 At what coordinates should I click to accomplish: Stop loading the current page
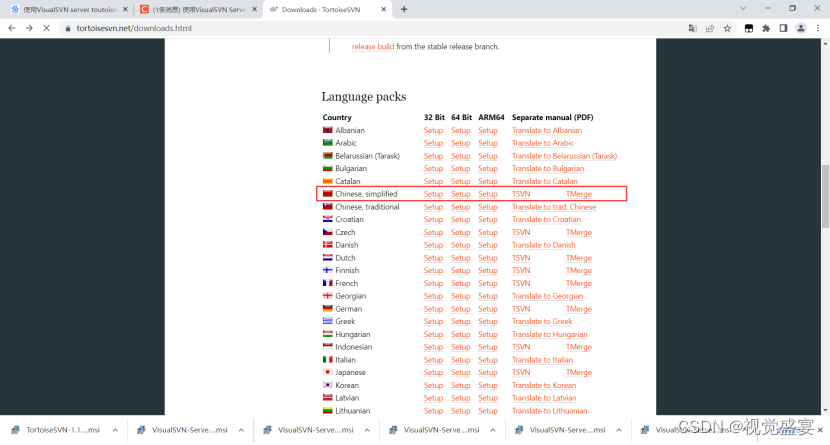46,28
